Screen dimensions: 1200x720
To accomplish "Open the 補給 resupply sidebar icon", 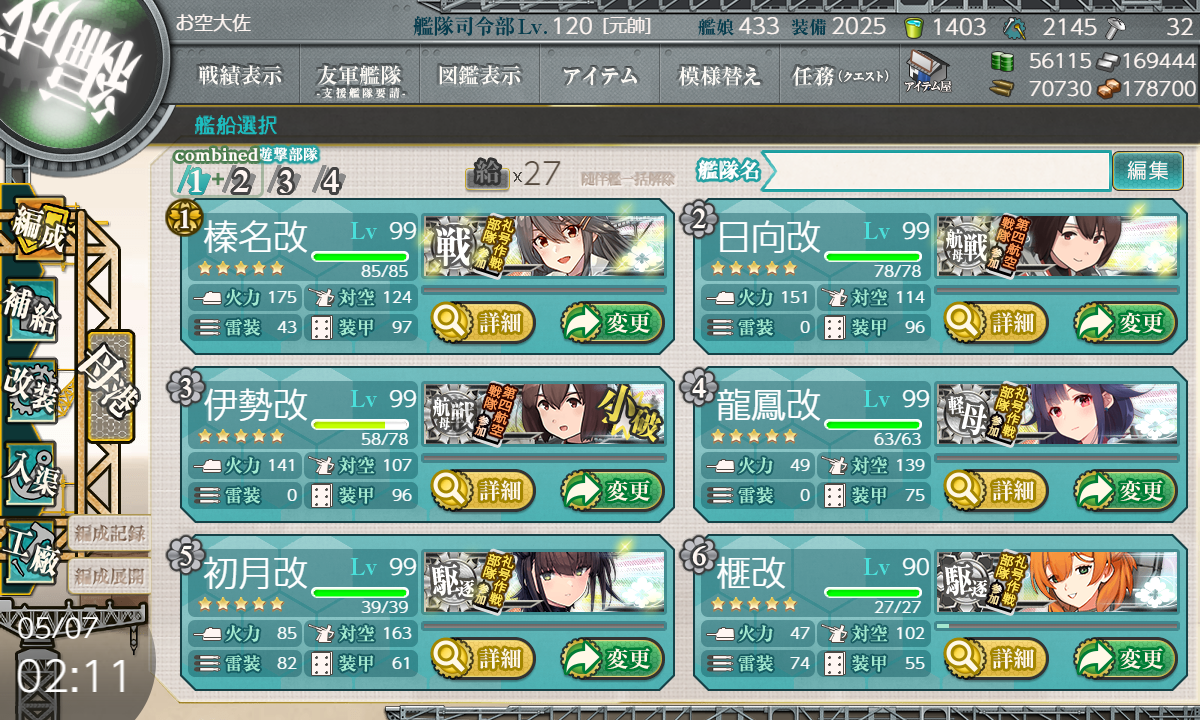I will [31, 310].
